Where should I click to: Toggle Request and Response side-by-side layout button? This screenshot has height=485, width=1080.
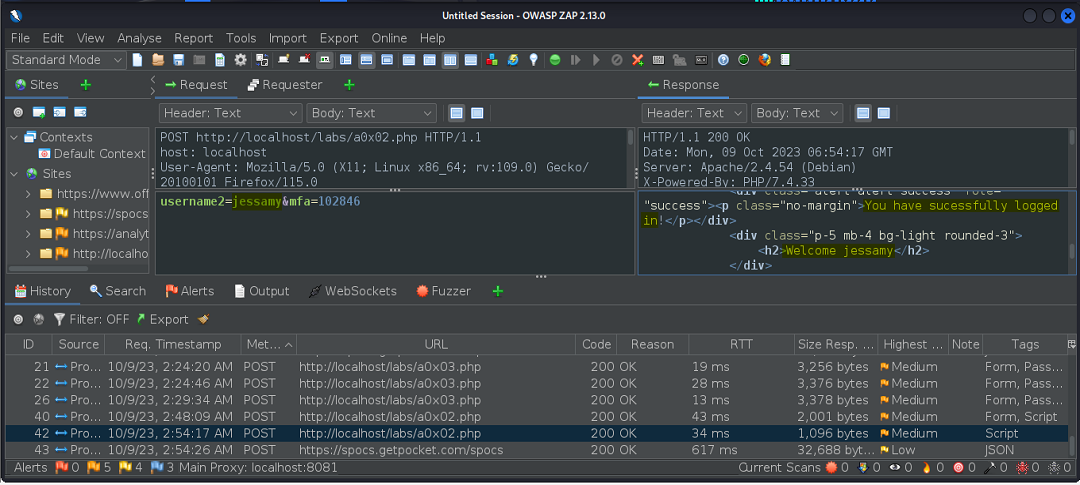pos(450,60)
